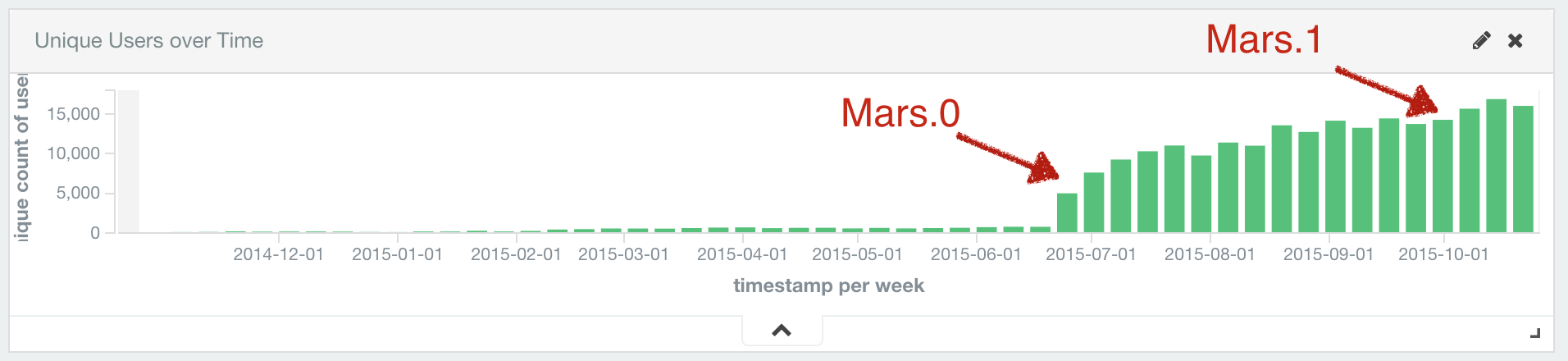This screenshot has width=1568, height=361.
Task: Click the 2015-10-01 x-axis label
Action: (x=1443, y=254)
